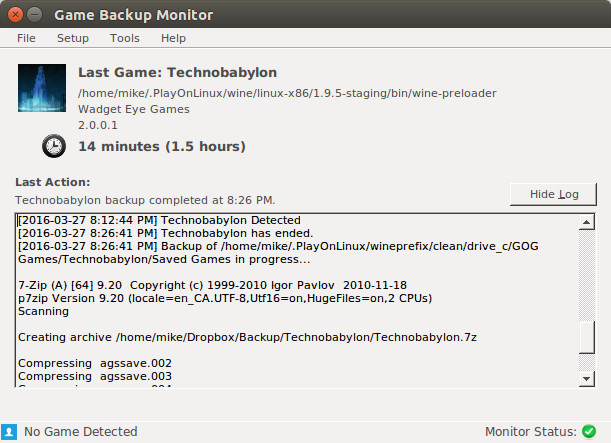The width and height of the screenshot is (611, 443).
Task: Open the Setup menu
Action: pyautogui.click(x=73, y=38)
